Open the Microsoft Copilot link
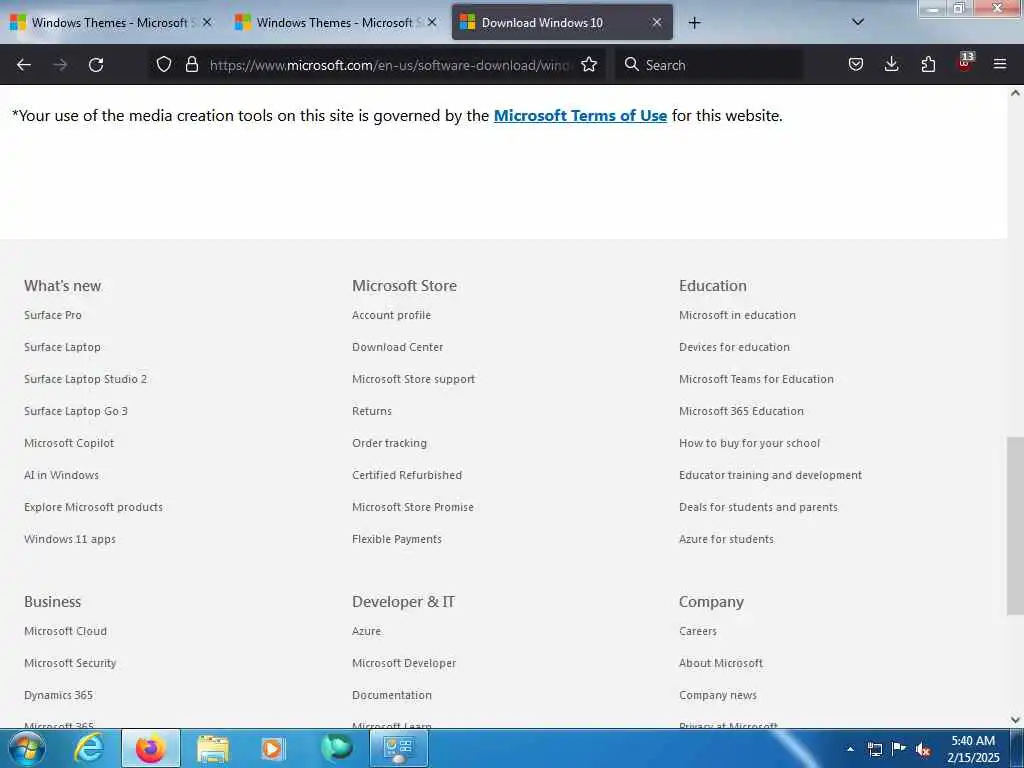The image size is (1024, 768). click(69, 443)
